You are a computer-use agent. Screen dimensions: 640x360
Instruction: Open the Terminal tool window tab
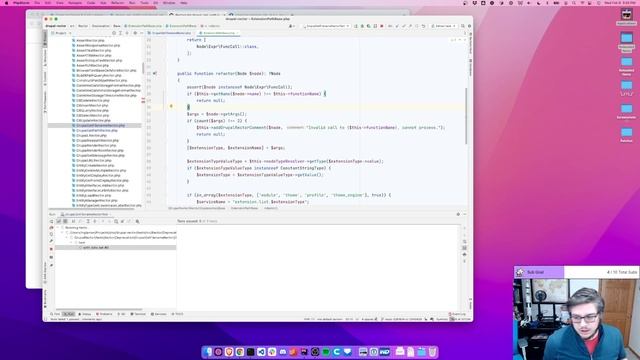point(138,314)
